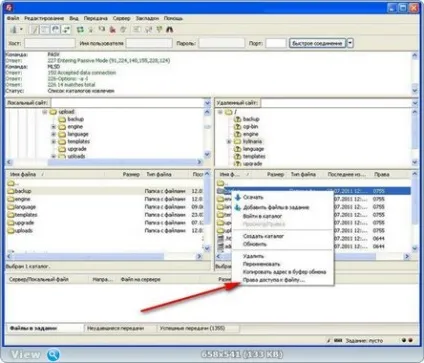424x363 pixels.
Task: Sort remote list by Последнее изменение column
Action: point(347,174)
